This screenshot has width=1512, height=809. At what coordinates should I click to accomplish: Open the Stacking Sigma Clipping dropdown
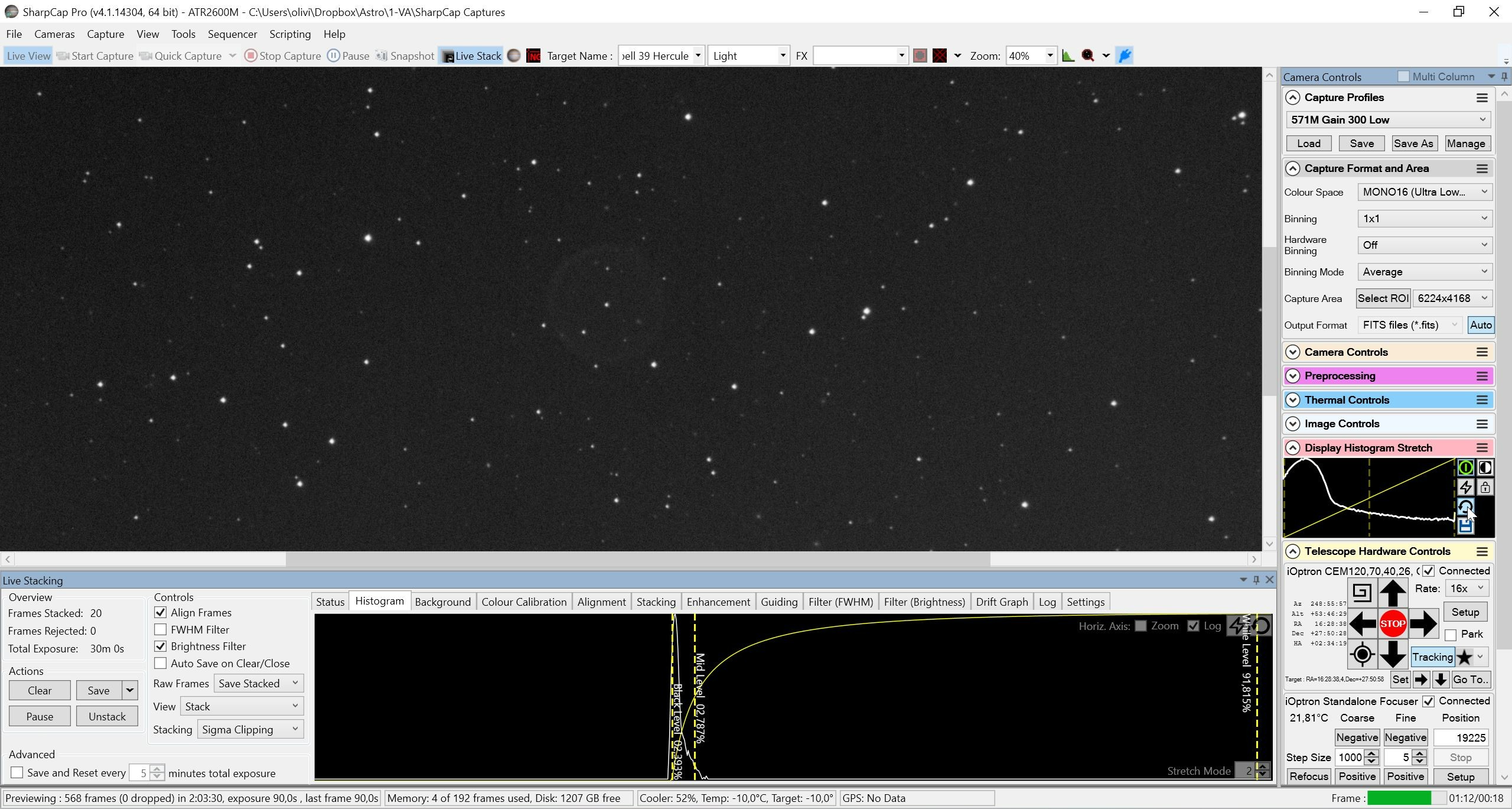click(x=250, y=729)
